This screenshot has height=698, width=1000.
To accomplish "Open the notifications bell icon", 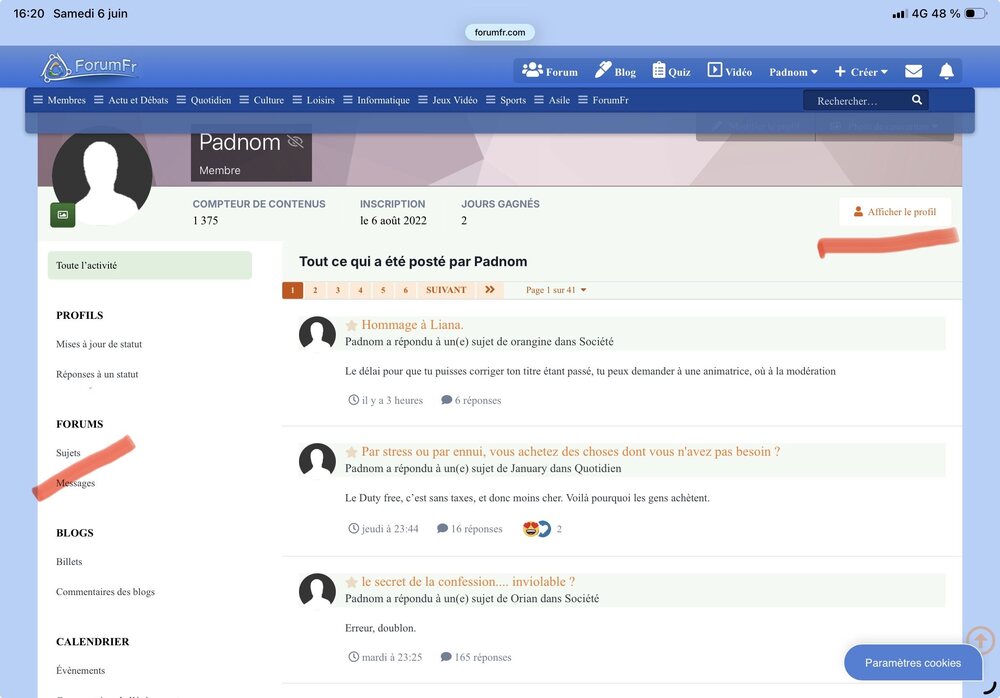I will tap(946, 71).
